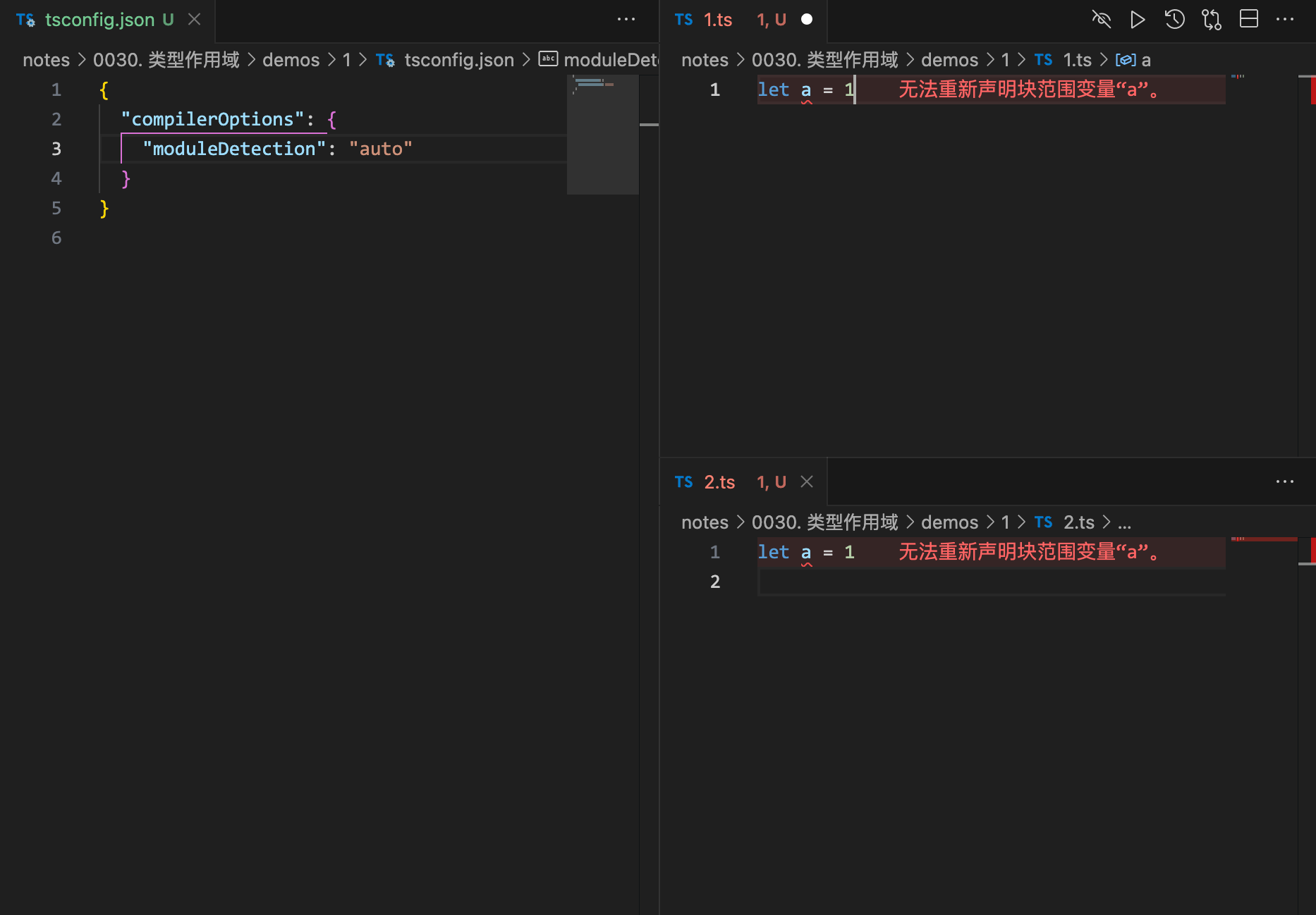
Task: Expand the ellipsis breadcrumb in 2.ts path
Action: pos(1124,522)
